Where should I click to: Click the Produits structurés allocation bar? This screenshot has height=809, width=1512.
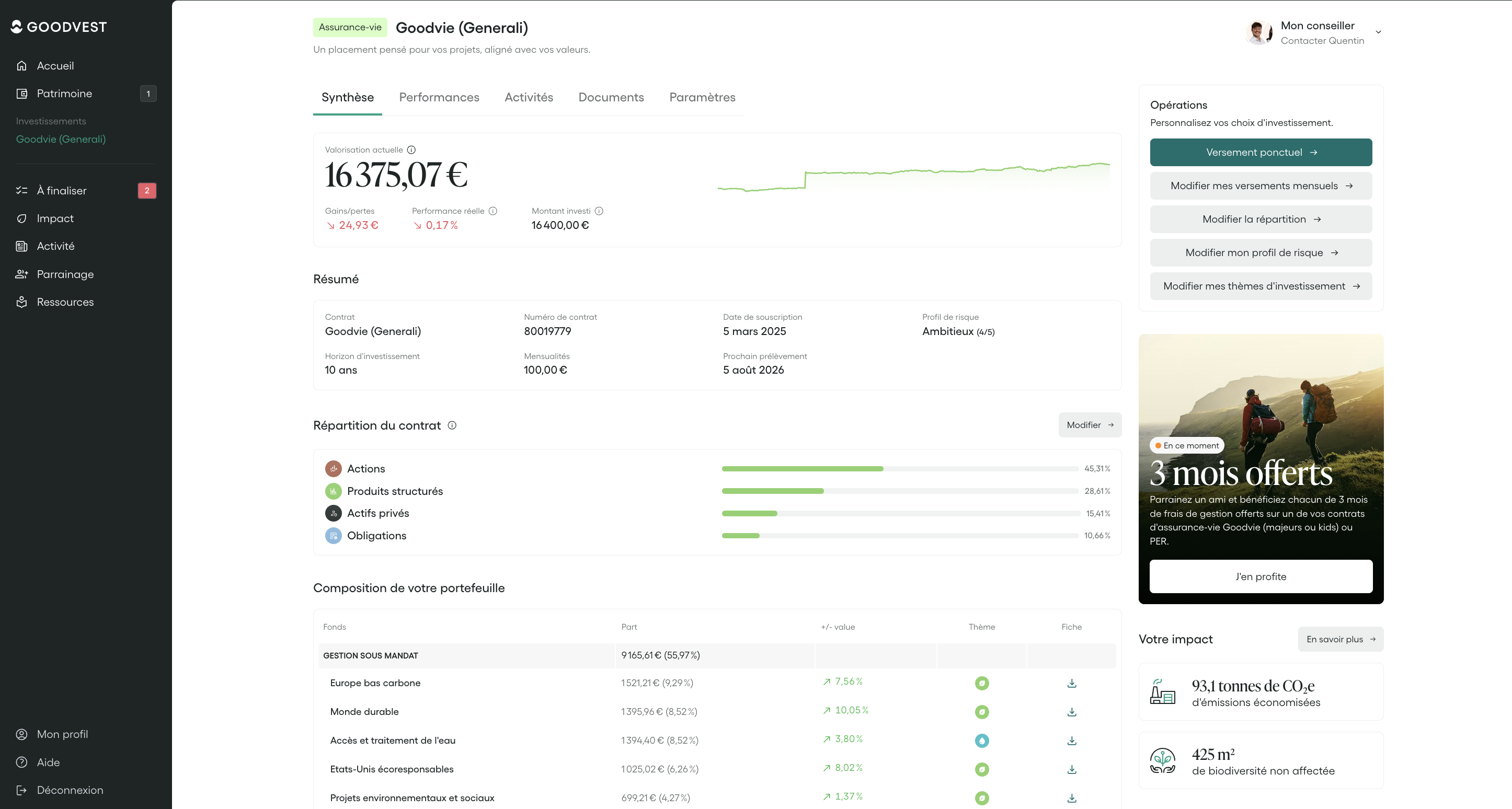[900, 491]
